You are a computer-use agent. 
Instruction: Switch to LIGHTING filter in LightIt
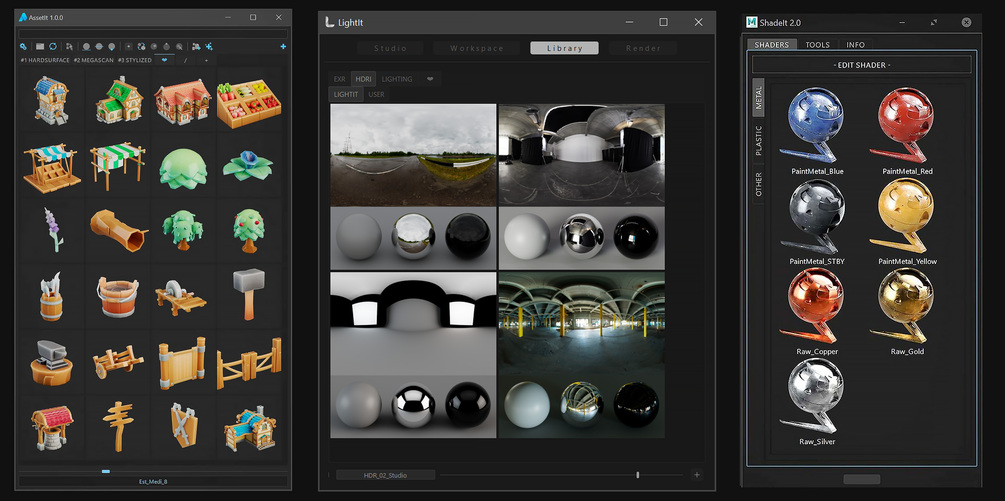(x=397, y=79)
